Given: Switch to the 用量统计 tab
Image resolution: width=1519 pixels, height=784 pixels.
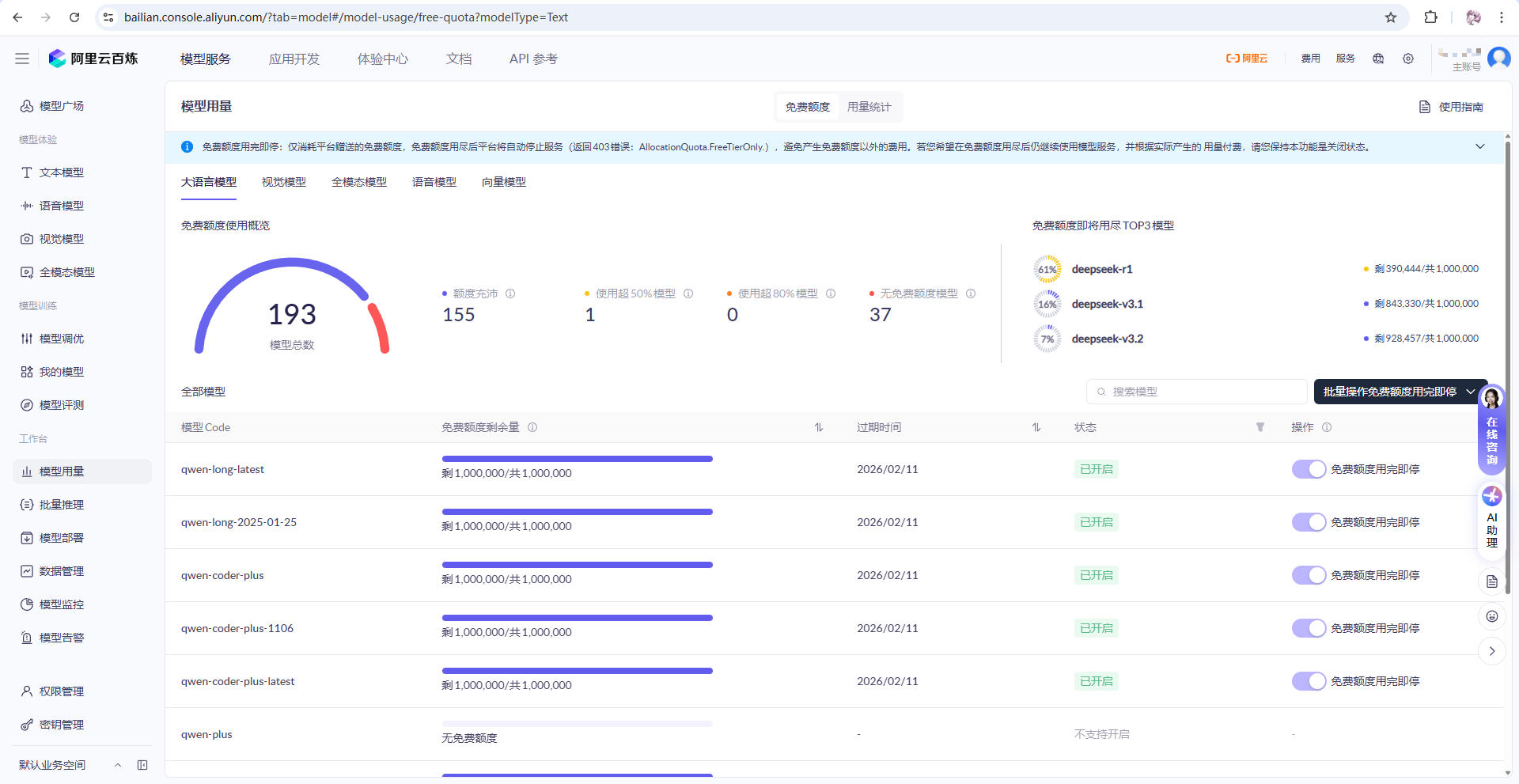Looking at the screenshot, I should [869, 107].
